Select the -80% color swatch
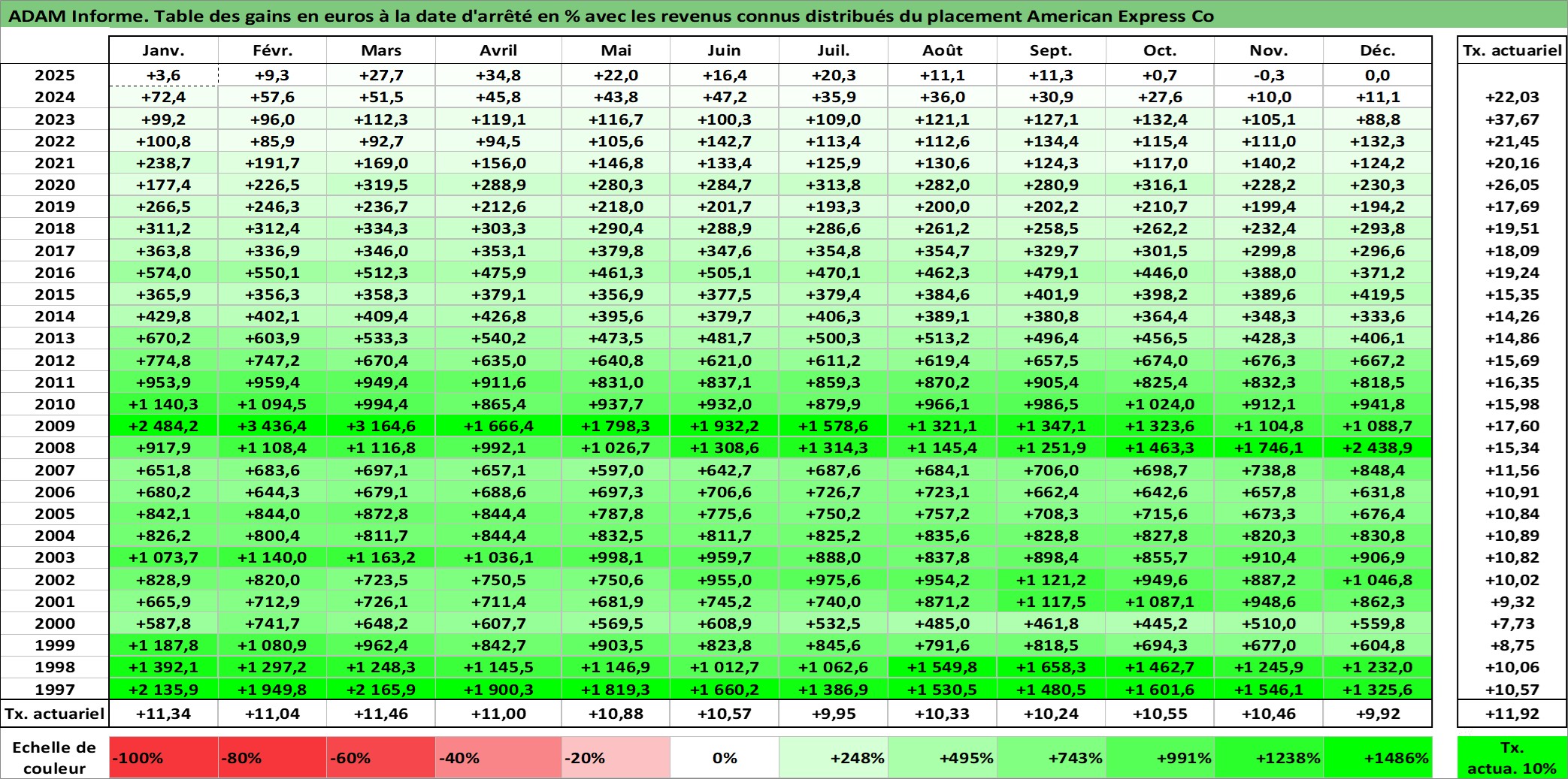Image resolution: width=1568 pixels, height=779 pixels. [x=272, y=757]
